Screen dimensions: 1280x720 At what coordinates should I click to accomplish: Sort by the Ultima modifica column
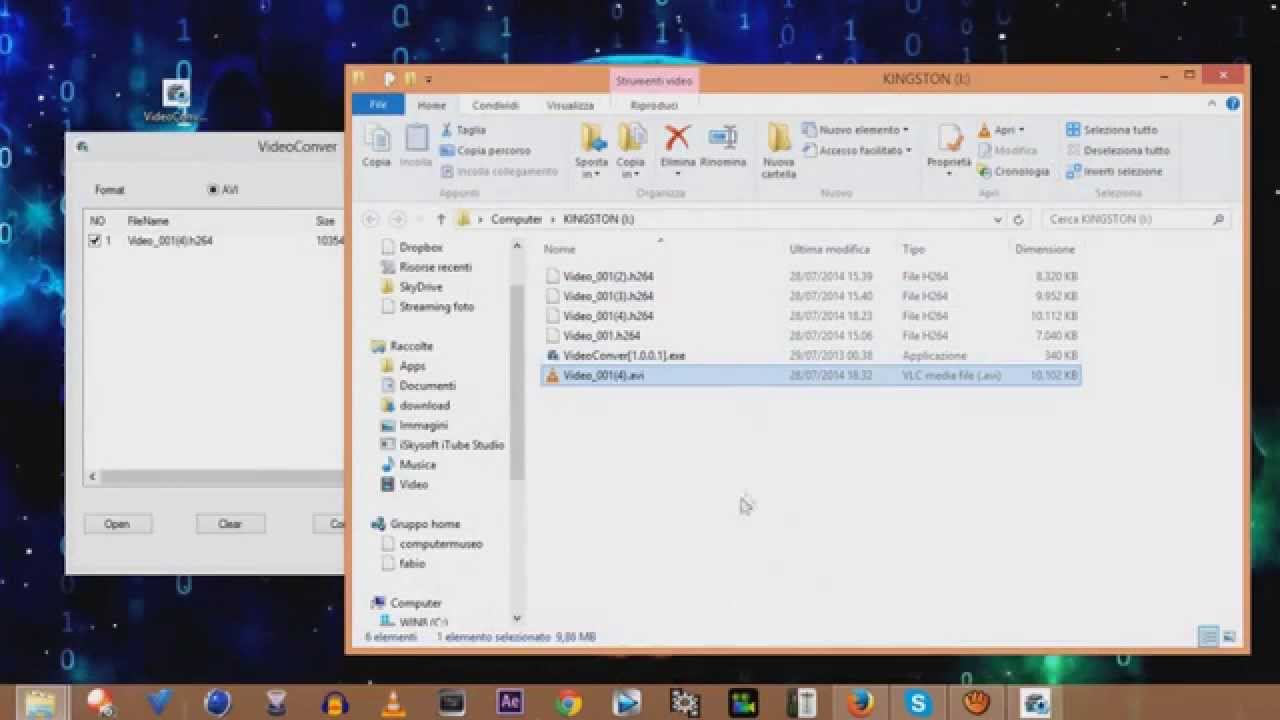click(829, 249)
